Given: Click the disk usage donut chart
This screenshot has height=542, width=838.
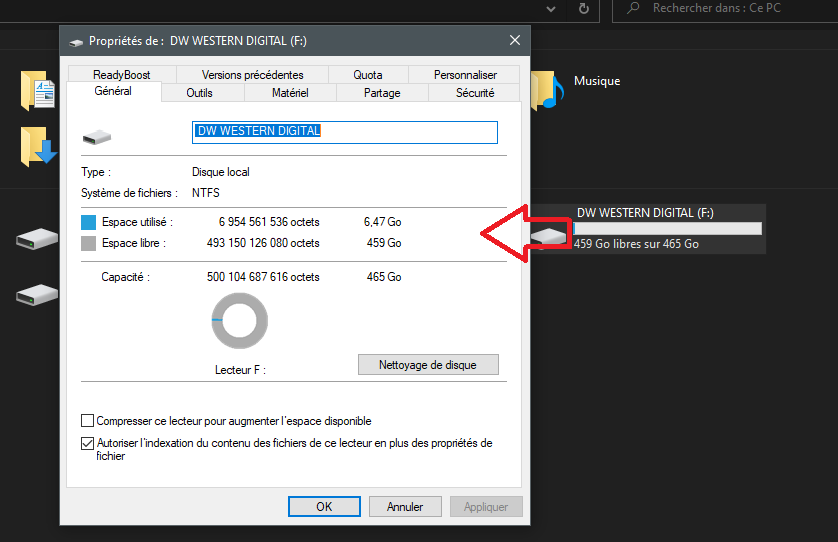Looking at the screenshot, I should coord(239,321).
